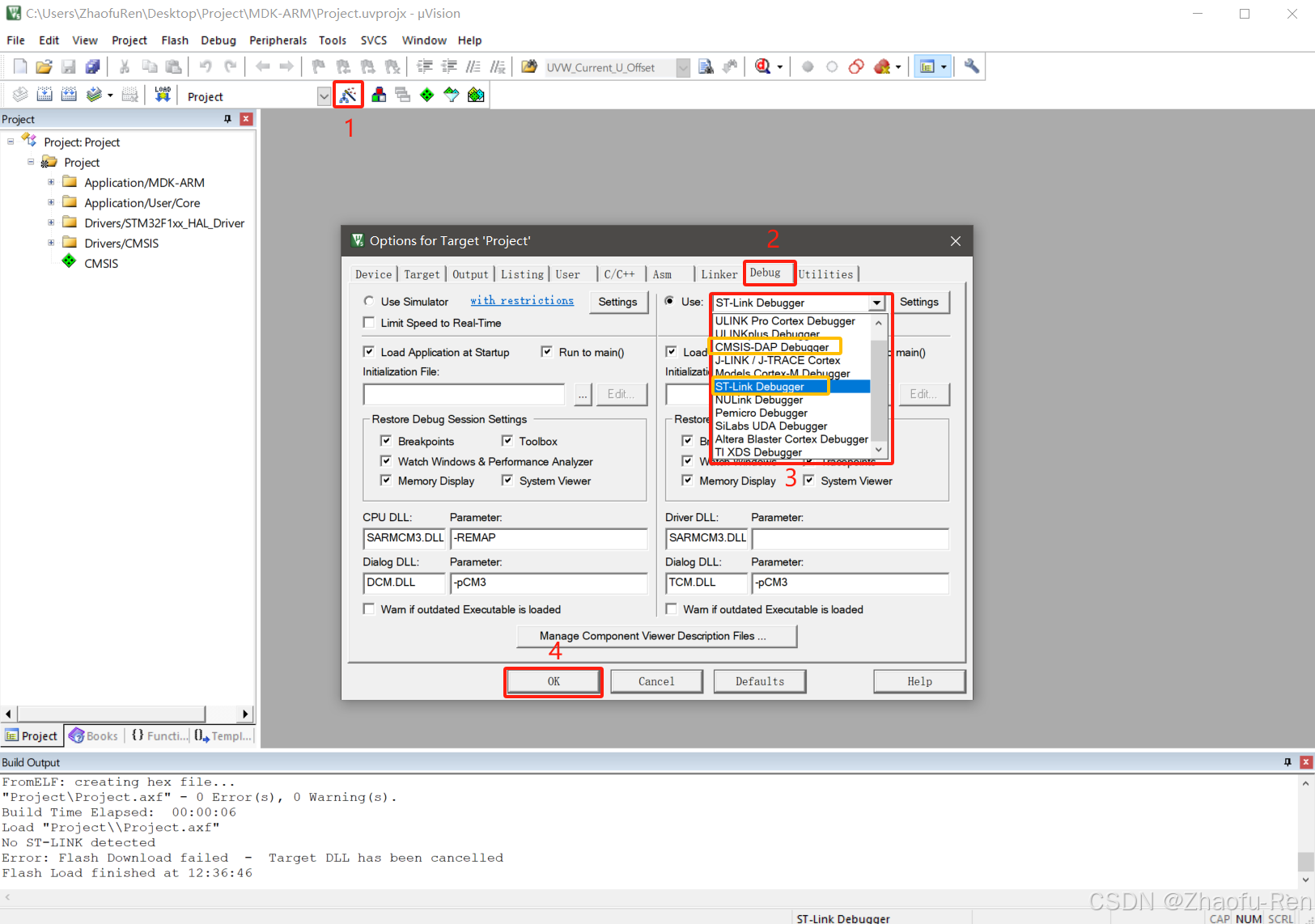Click the Rebuild all toolbar icon
This screenshot has height=924, width=1315.
click(69, 95)
